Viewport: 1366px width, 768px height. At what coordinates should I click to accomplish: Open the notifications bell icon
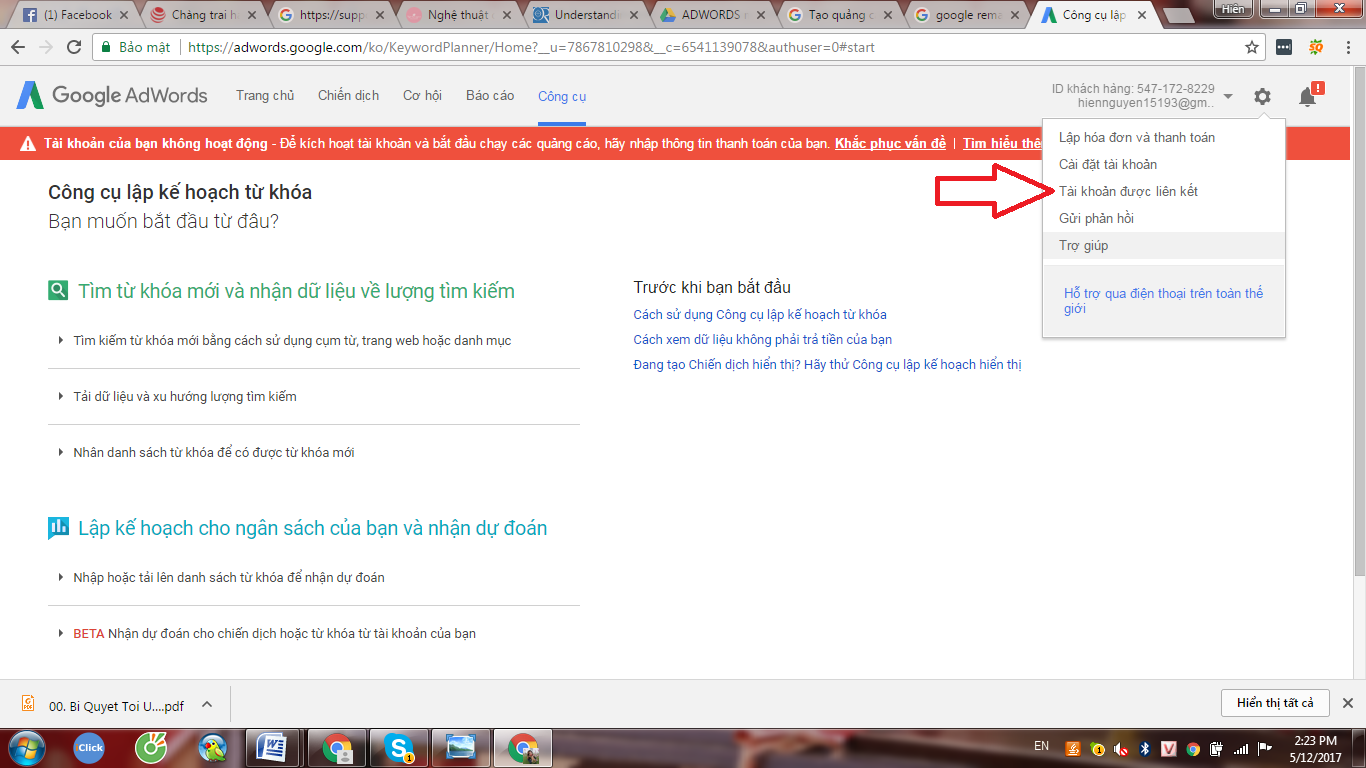pyautogui.click(x=1307, y=96)
